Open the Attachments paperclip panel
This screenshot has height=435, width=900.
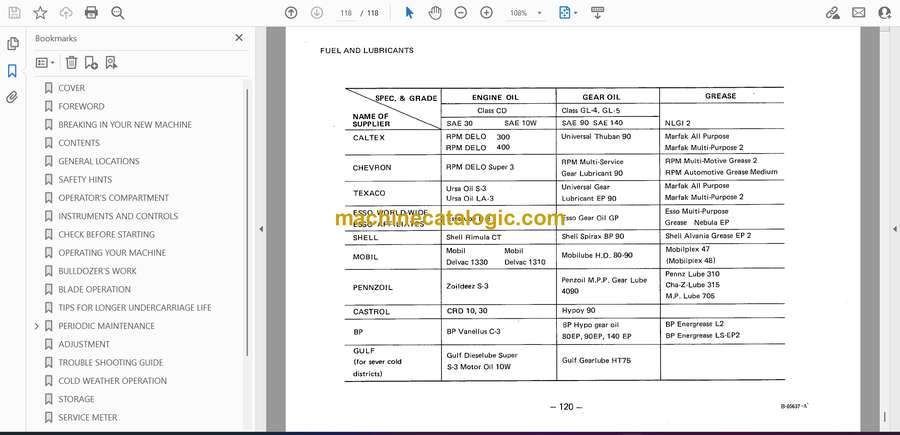[12, 97]
